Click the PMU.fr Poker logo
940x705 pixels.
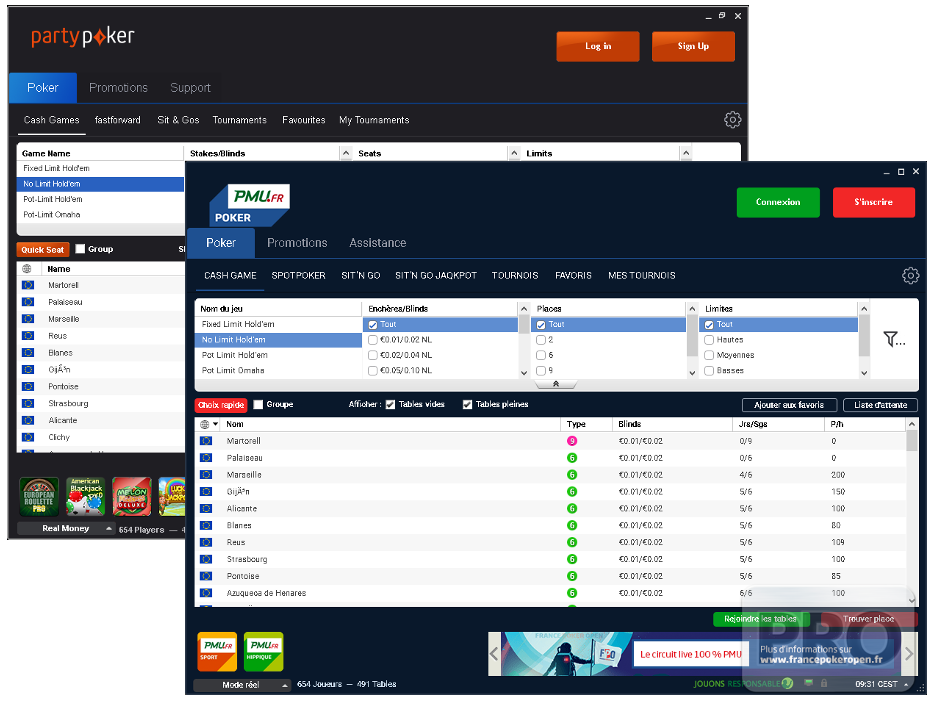(x=249, y=205)
